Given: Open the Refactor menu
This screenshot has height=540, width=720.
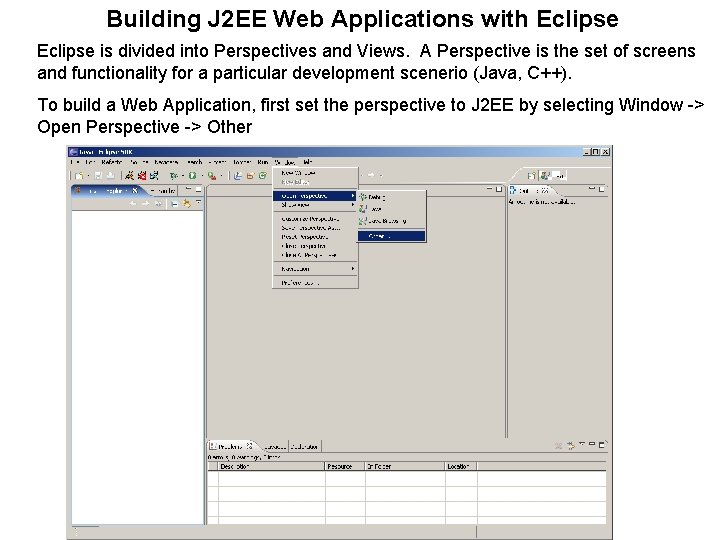Looking at the screenshot, I should pos(112,162).
